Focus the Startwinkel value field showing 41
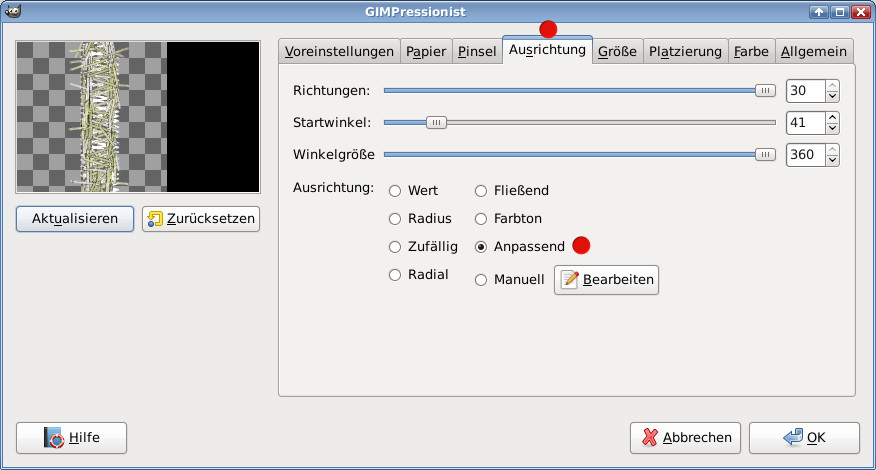Image resolution: width=876 pixels, height=470 pixels. pyautogui.click(x=806, y=122)
